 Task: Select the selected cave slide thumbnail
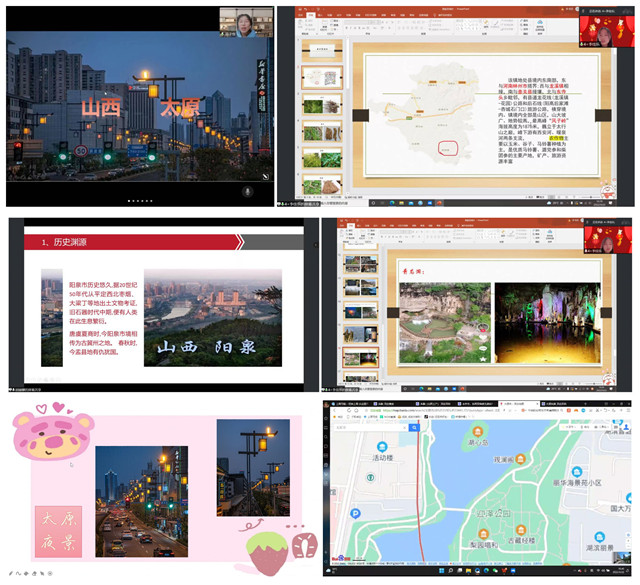pos(360,357)
